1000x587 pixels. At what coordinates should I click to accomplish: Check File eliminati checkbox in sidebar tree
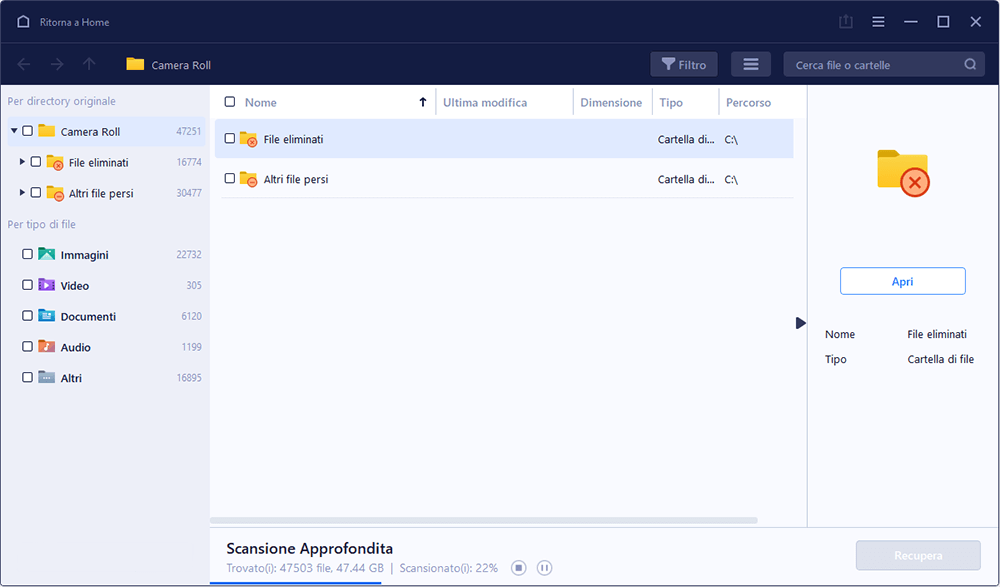click(x=36, y=162)
